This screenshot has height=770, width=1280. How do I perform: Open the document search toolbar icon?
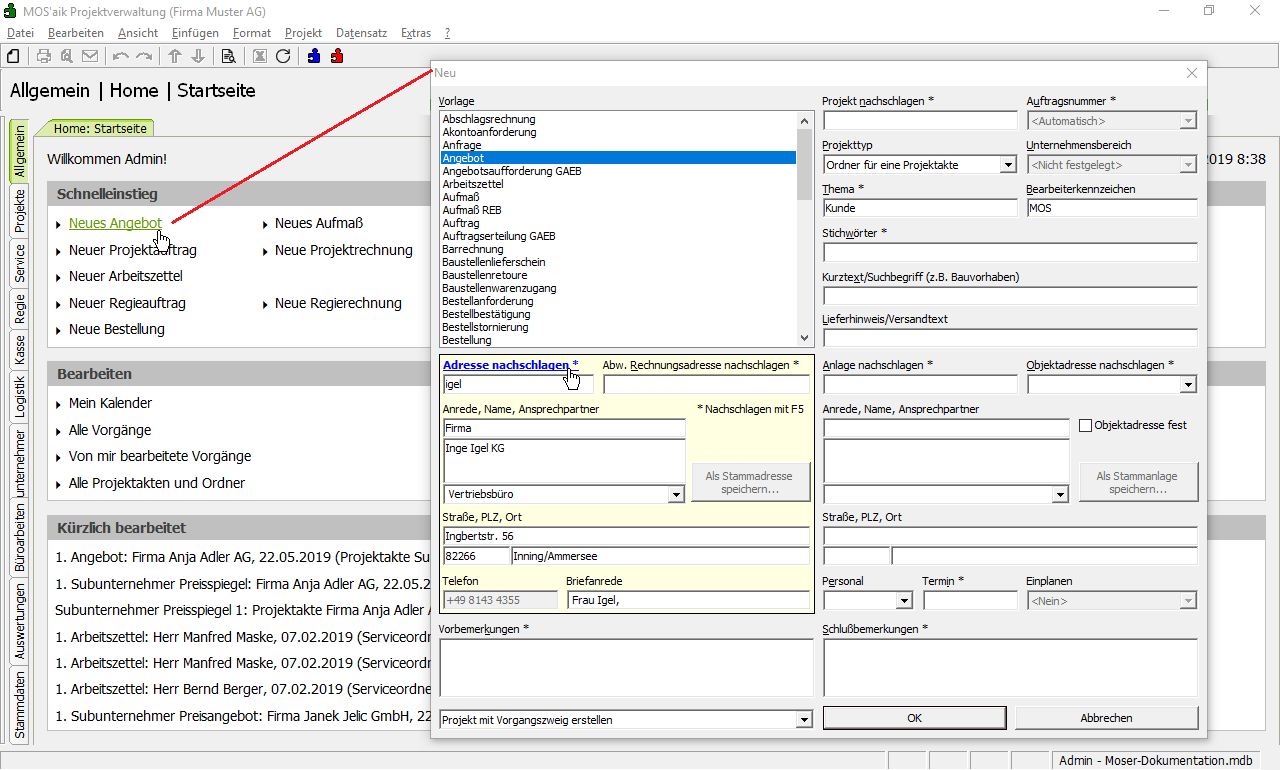point(228,56)
